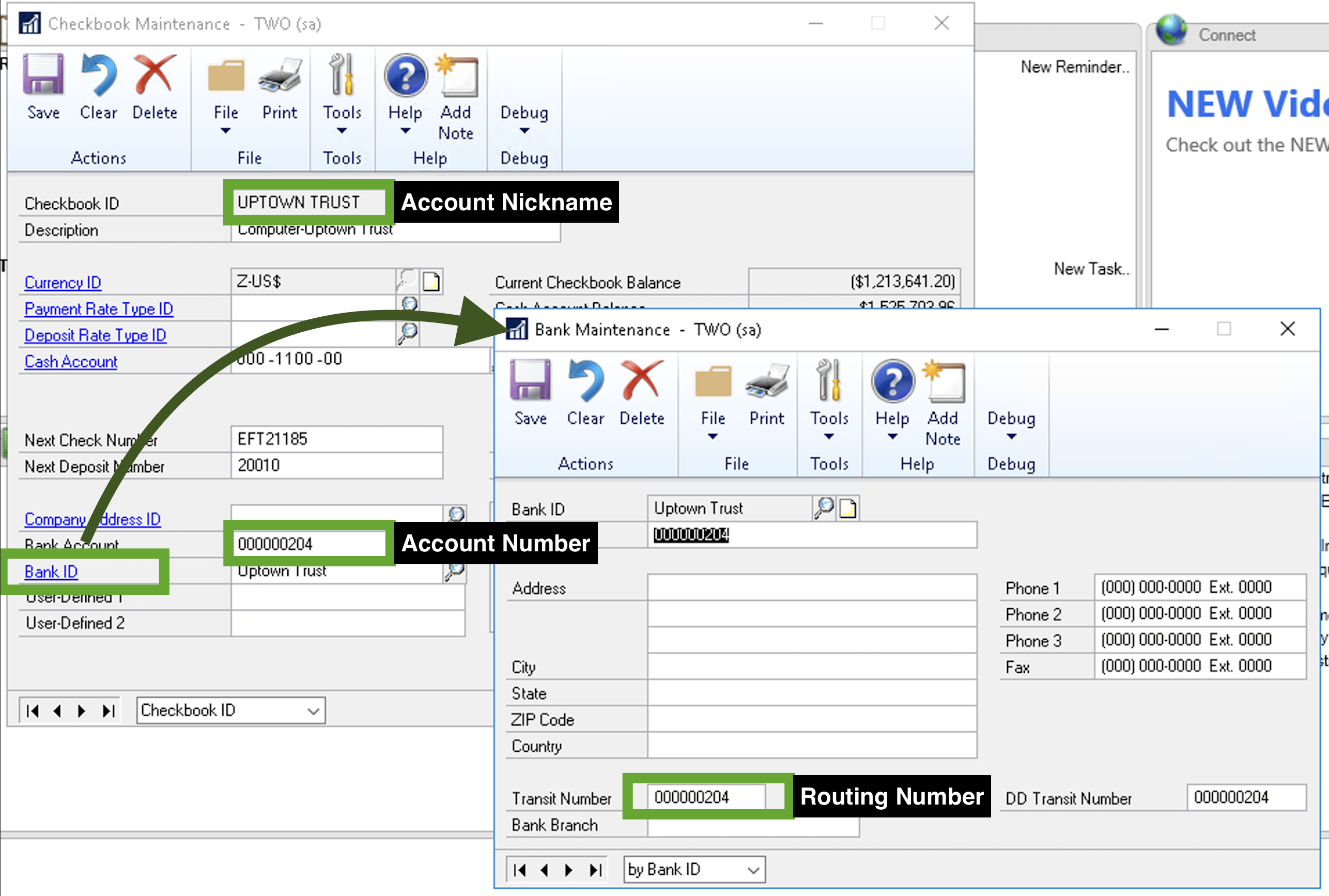
Task: Open Tools icon in Bank Maintenance toolbar
Action: 829,380
